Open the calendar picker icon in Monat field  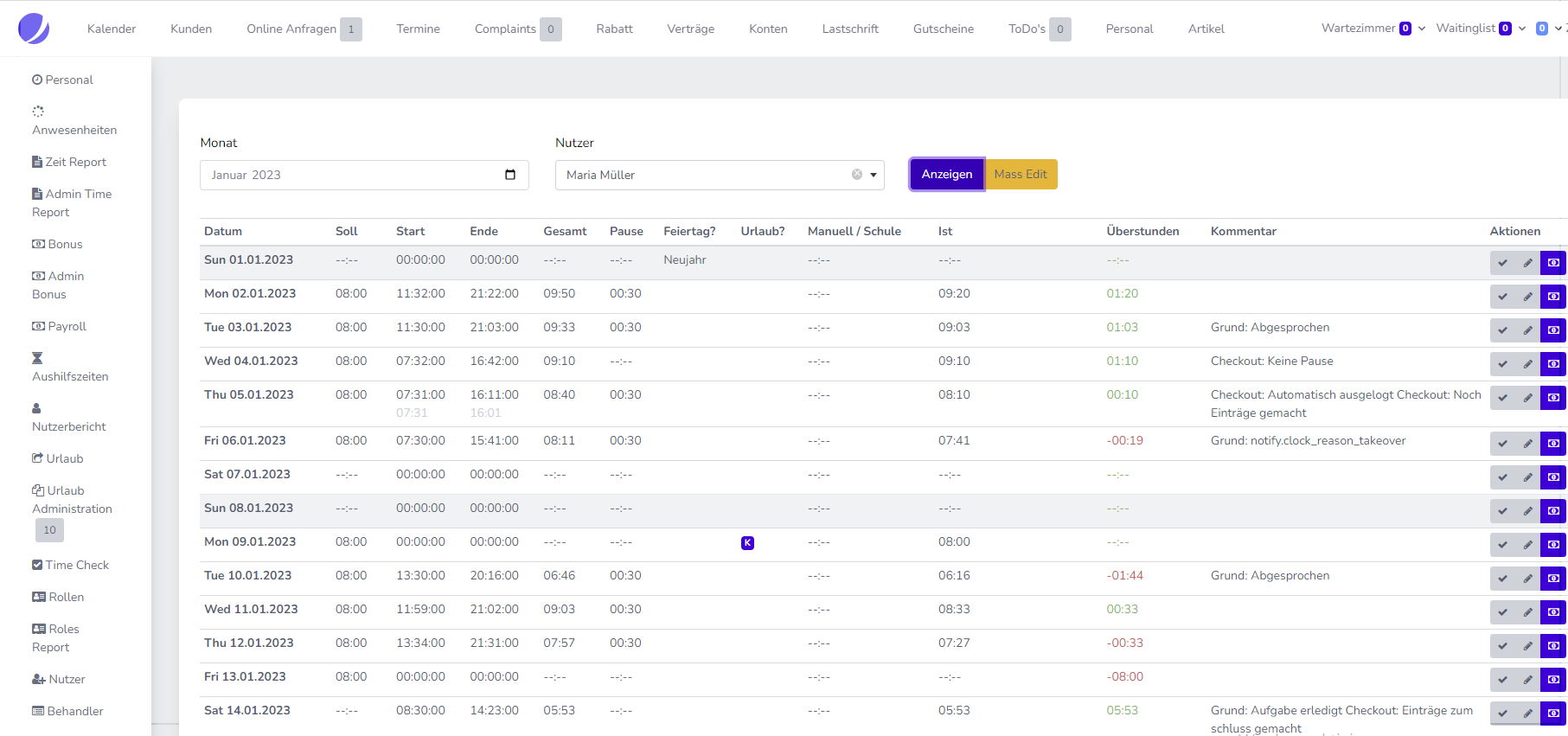tap(510, 175)
